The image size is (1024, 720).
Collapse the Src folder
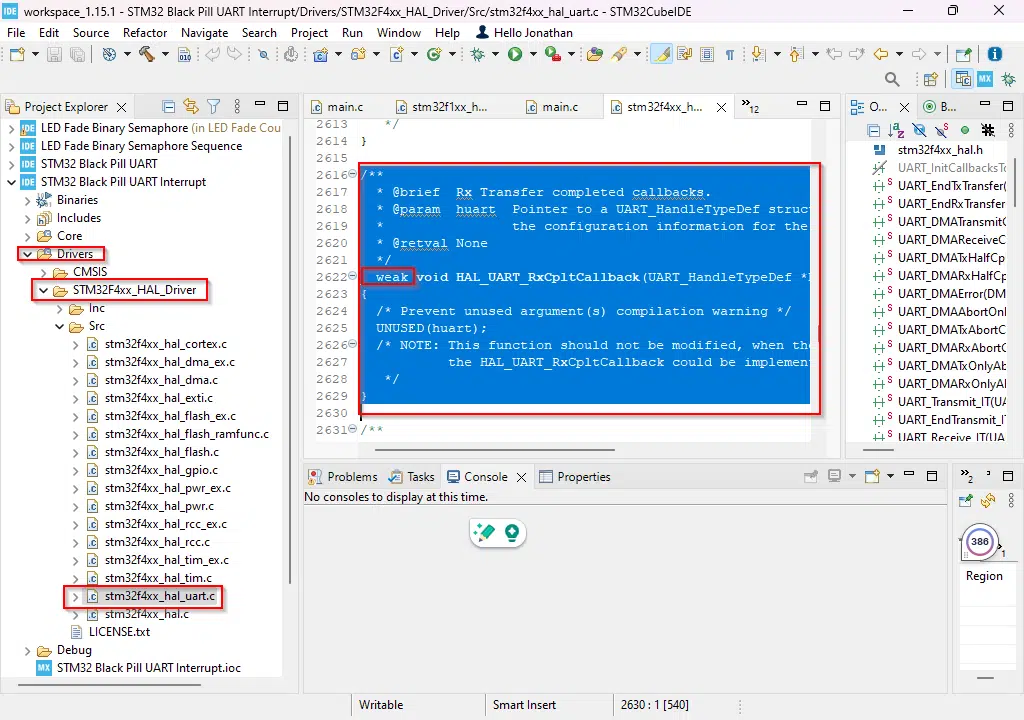[59, 326]
